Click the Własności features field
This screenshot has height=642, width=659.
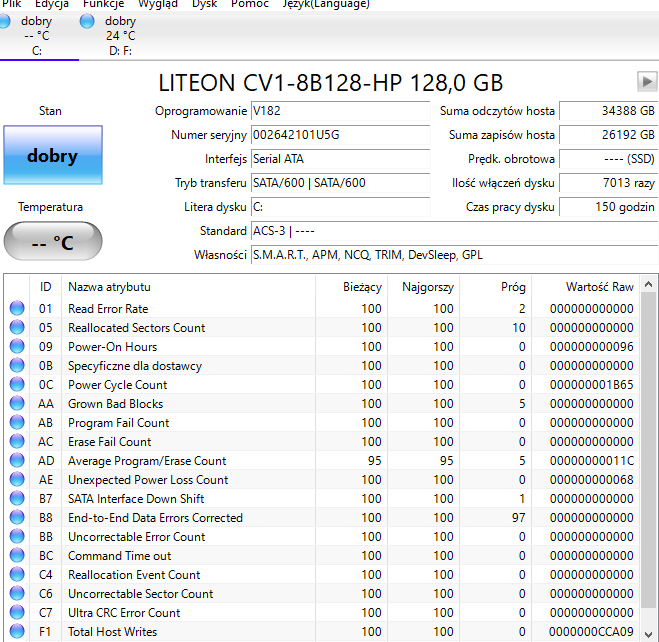(x=455, y=255)
